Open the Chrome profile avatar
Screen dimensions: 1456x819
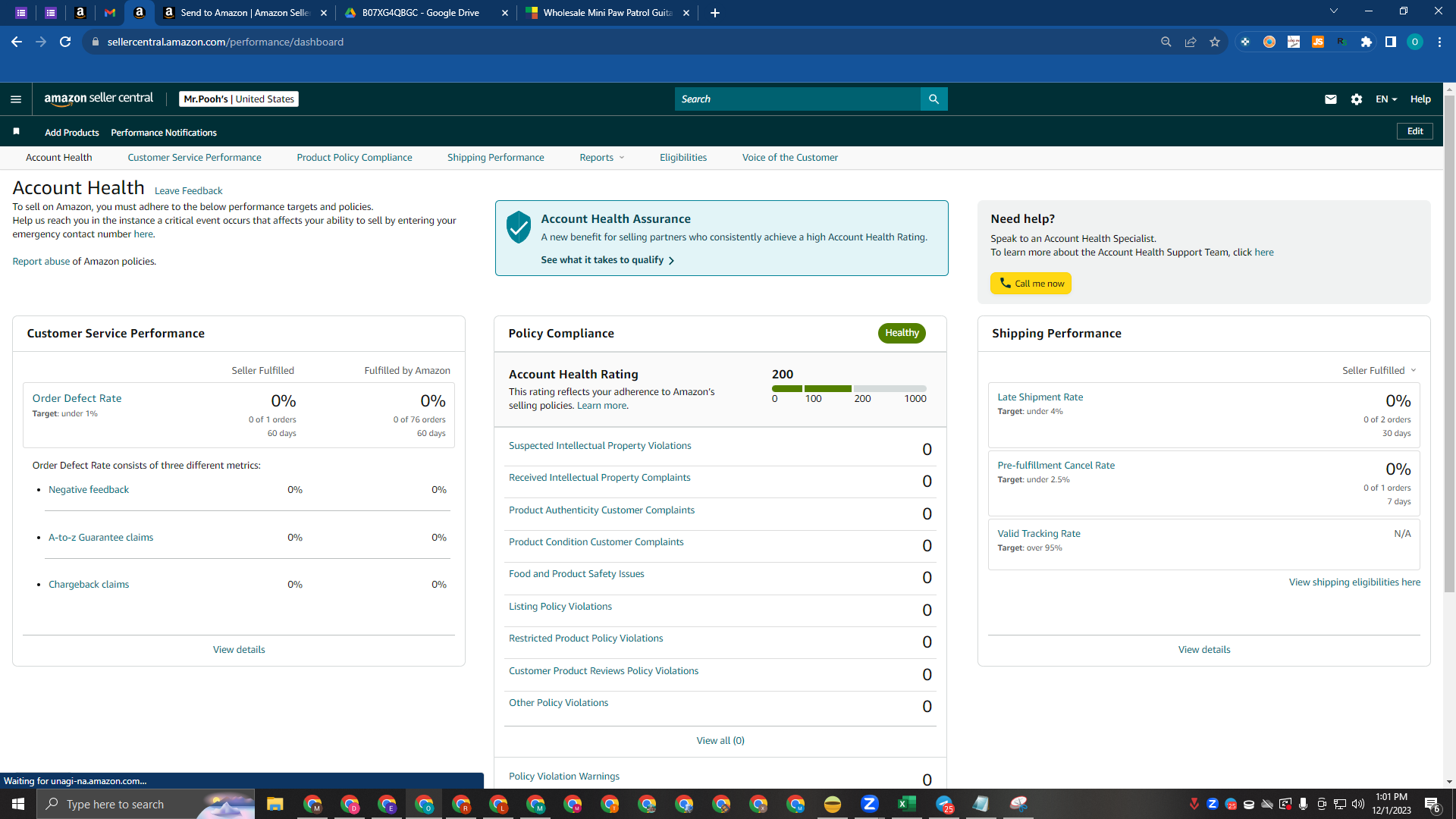tap(1415, 42)
